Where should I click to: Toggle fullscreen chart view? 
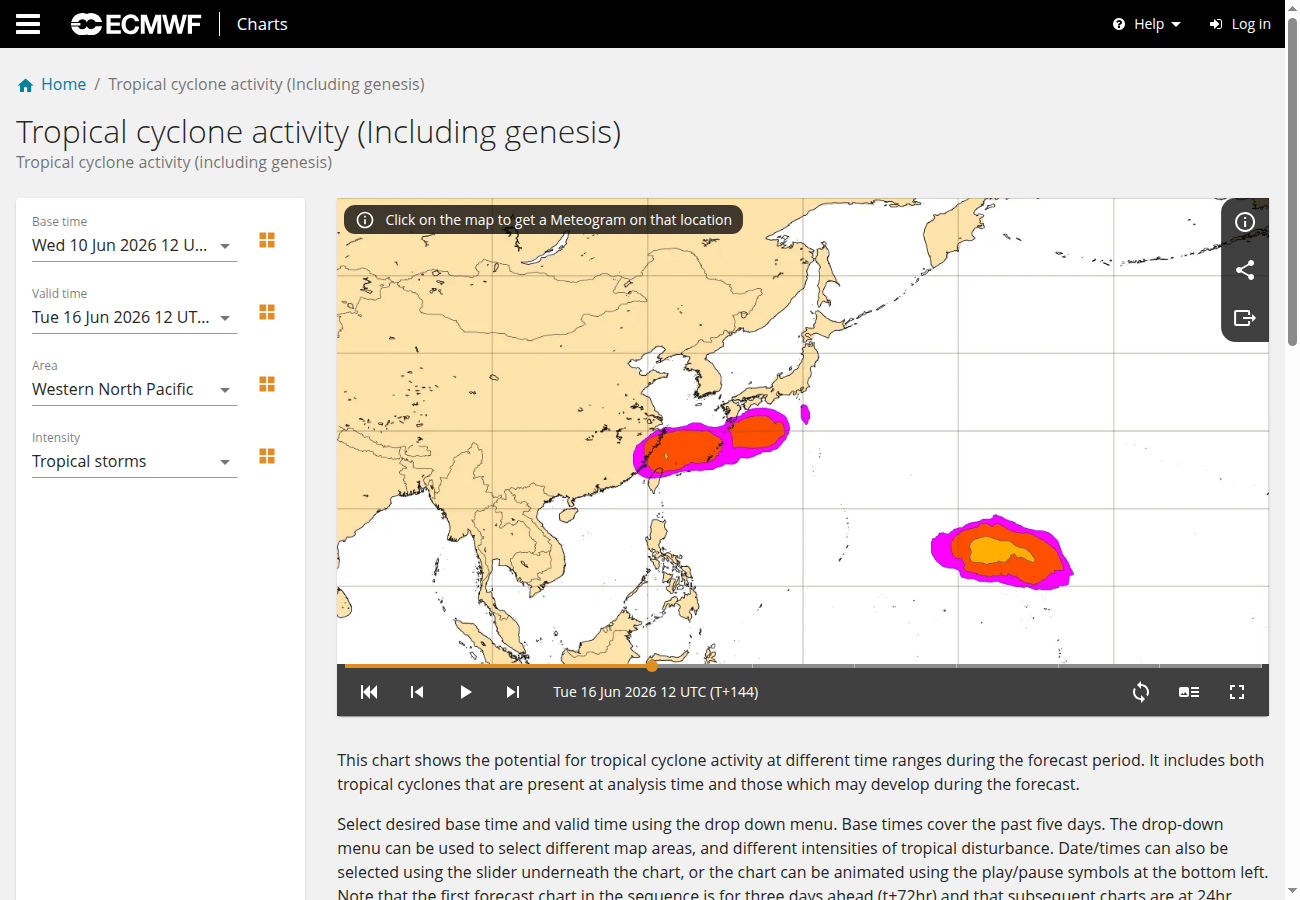[1237, 692]
